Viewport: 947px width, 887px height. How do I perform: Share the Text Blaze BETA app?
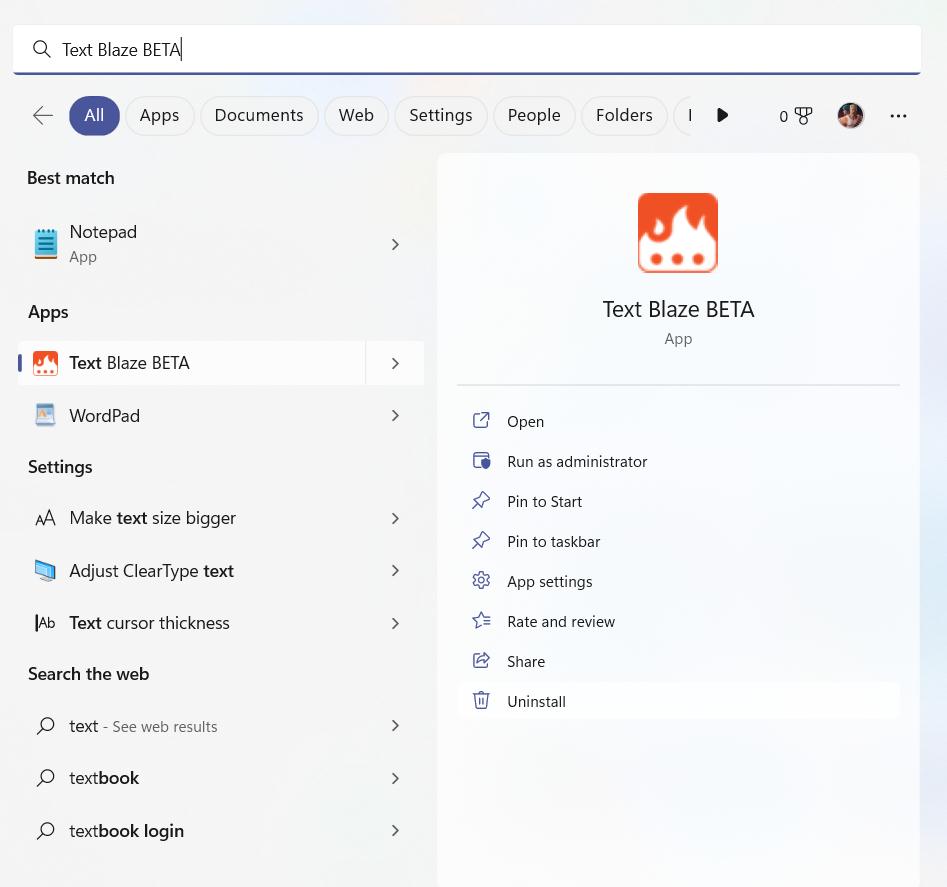pos(678,661)
